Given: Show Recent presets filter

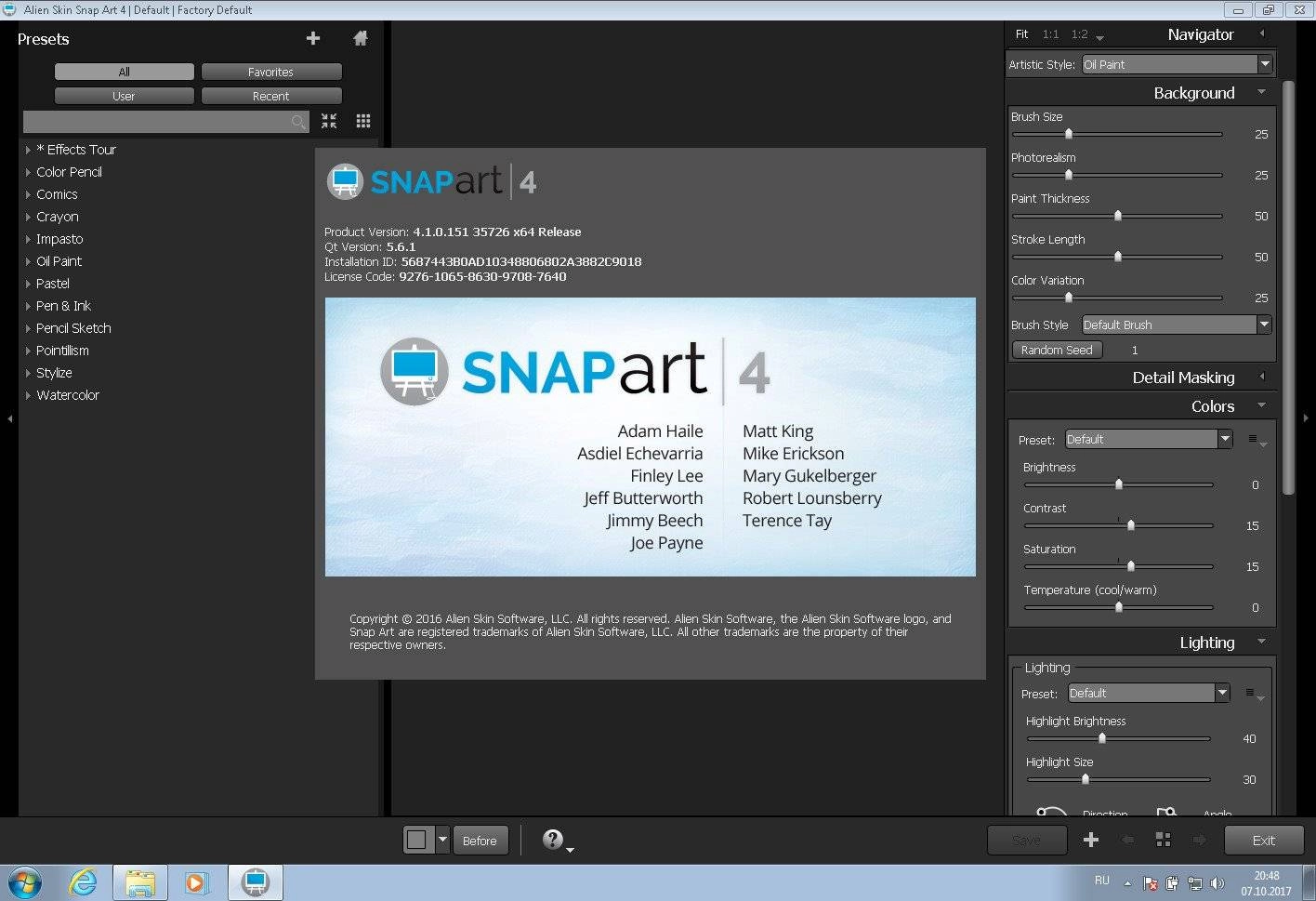Looking at the screenshot, I should click(x=271, y=96).
